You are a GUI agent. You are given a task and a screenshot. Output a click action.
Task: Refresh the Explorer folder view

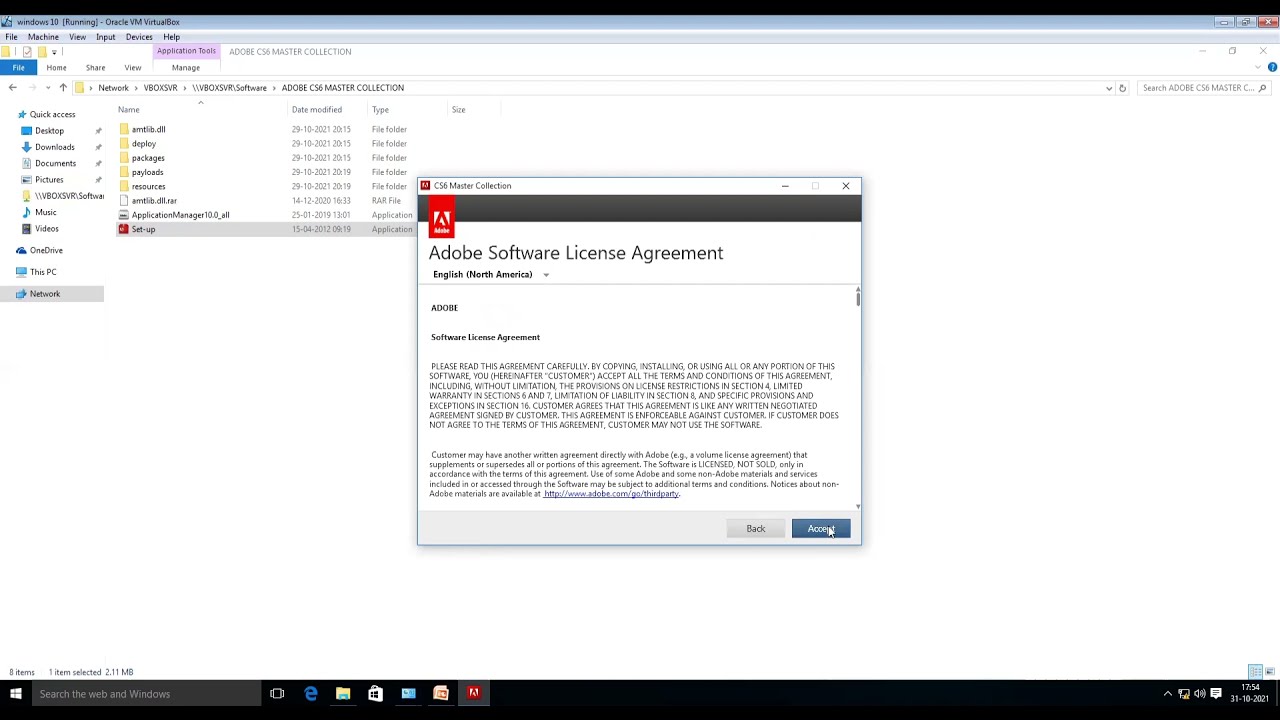1122,88
